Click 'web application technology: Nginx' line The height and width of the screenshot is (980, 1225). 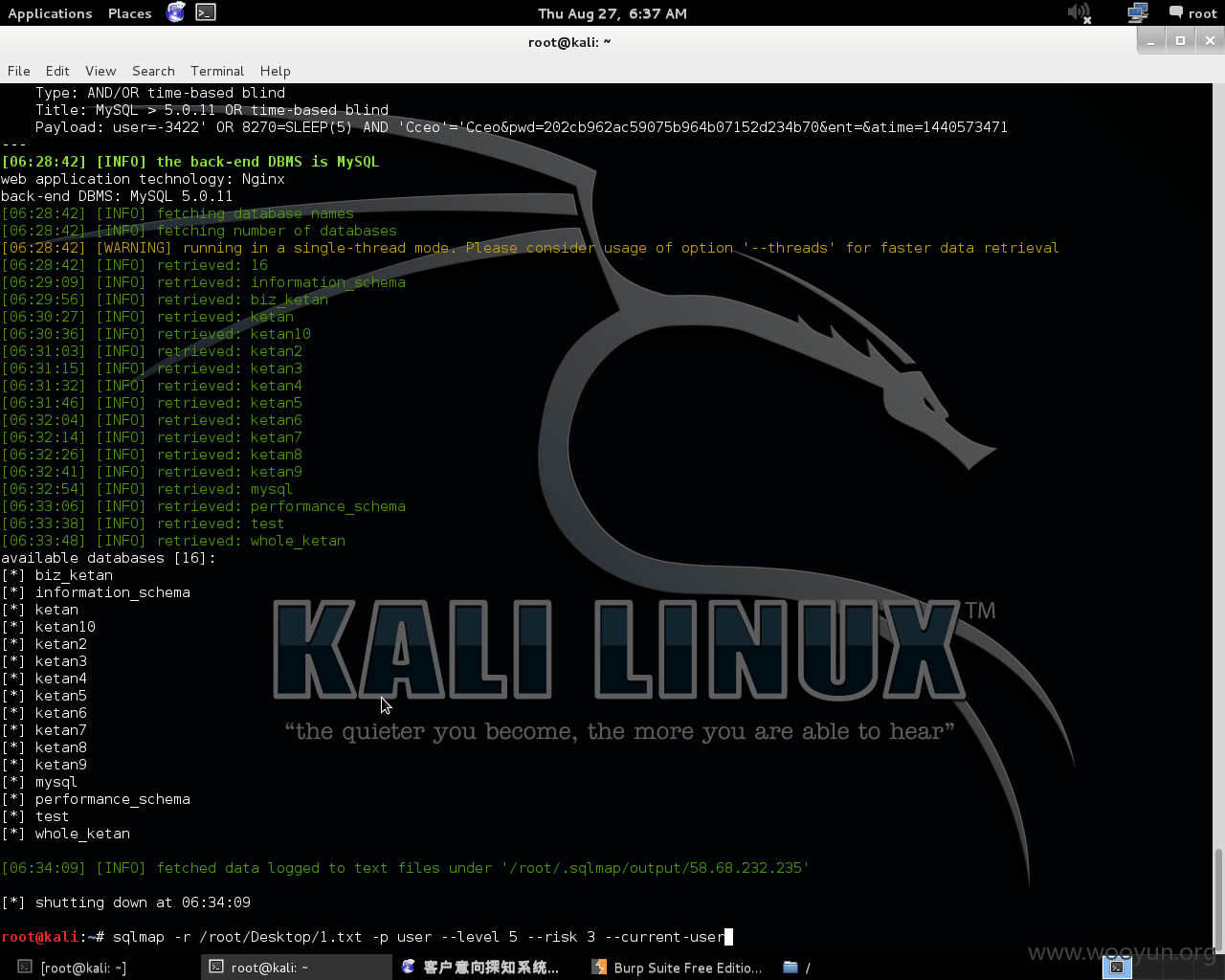click(x=143, y=179)
